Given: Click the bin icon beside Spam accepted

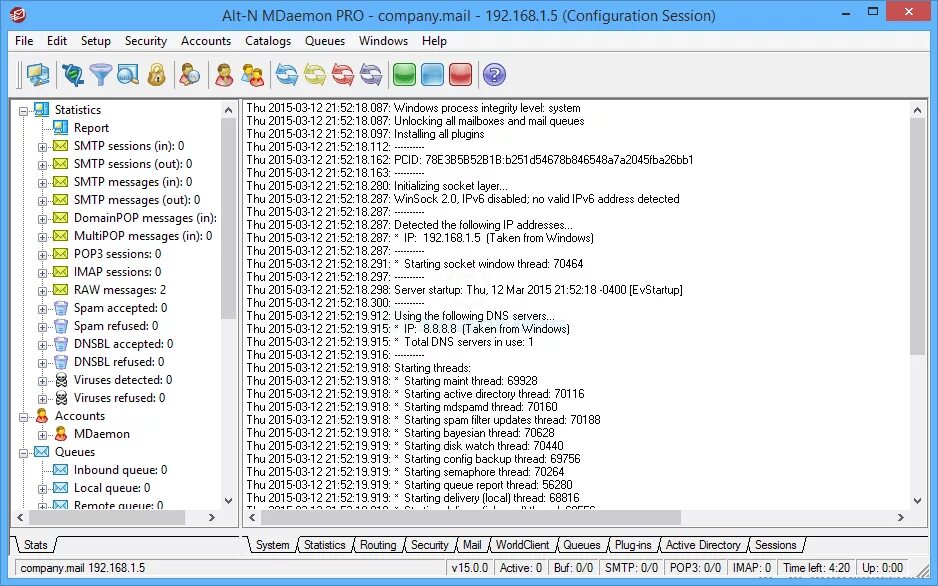Looking at the screenshot, I should 61,308.
